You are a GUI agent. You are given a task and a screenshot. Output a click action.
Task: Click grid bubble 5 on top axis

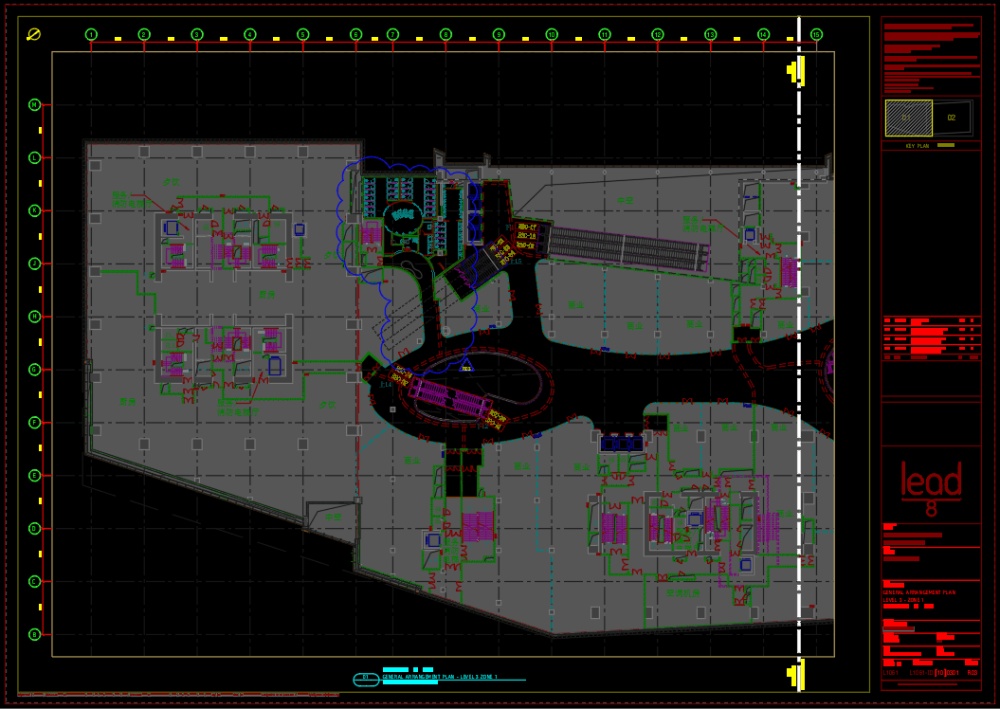pyautogui.click(x=302, y=35)
